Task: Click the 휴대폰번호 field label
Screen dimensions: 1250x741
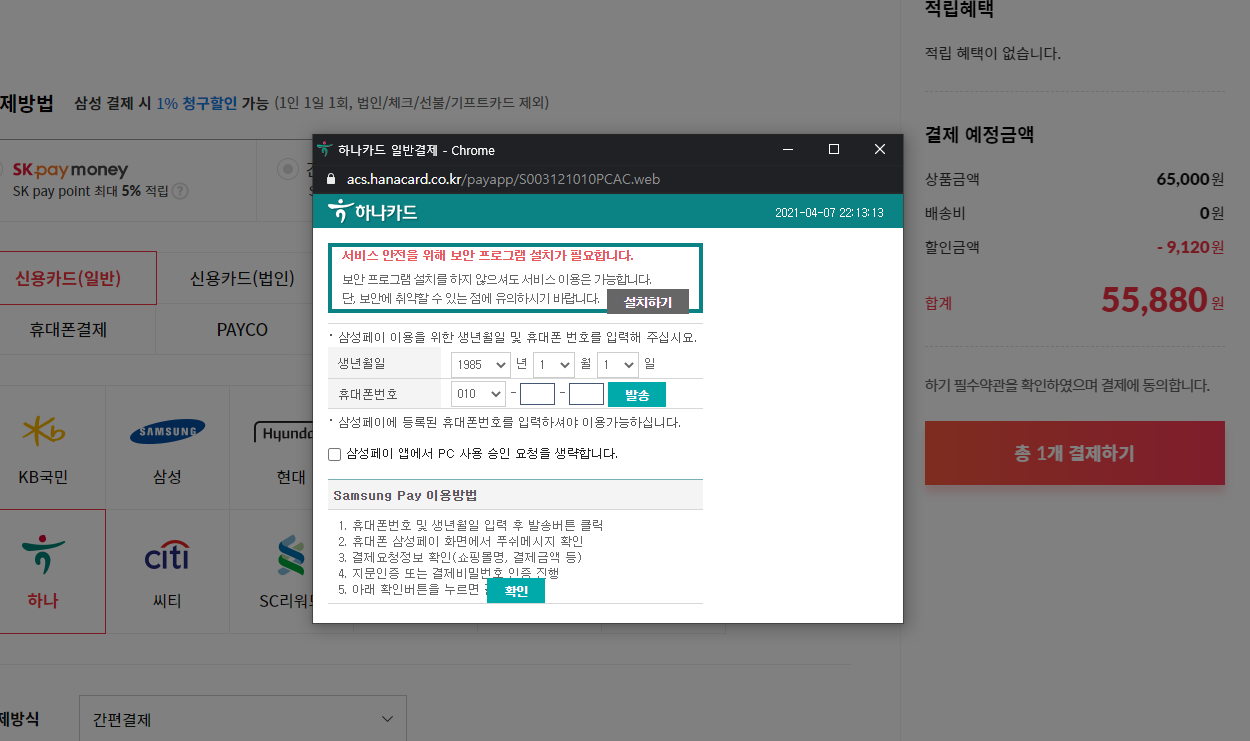Action: (369, 394)
